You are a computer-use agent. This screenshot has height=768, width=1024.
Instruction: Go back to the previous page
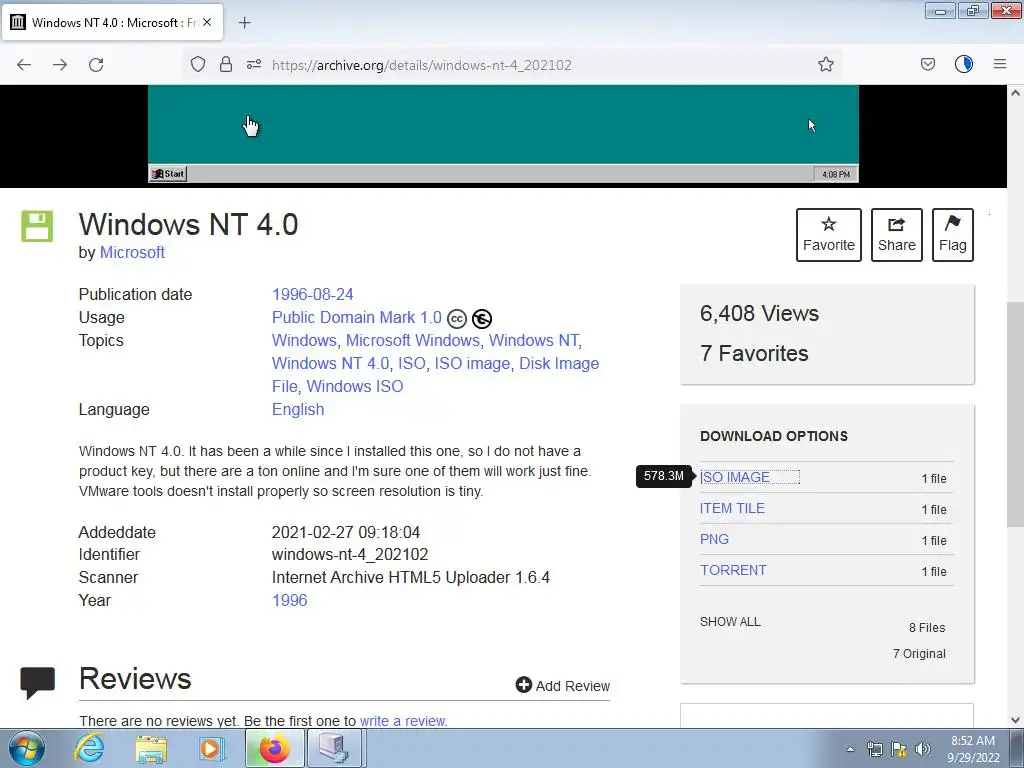click(x=24, y=65)
